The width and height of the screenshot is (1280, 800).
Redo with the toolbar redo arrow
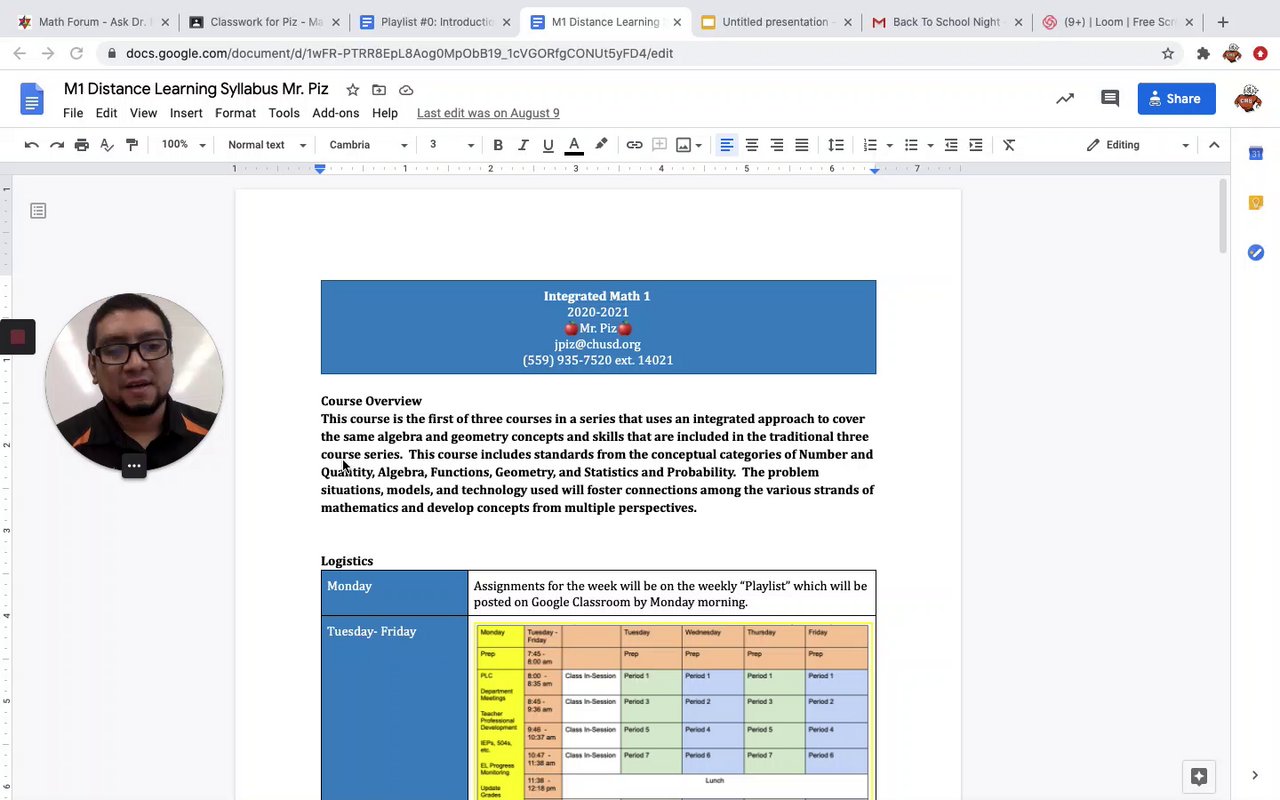click(57, 145)
